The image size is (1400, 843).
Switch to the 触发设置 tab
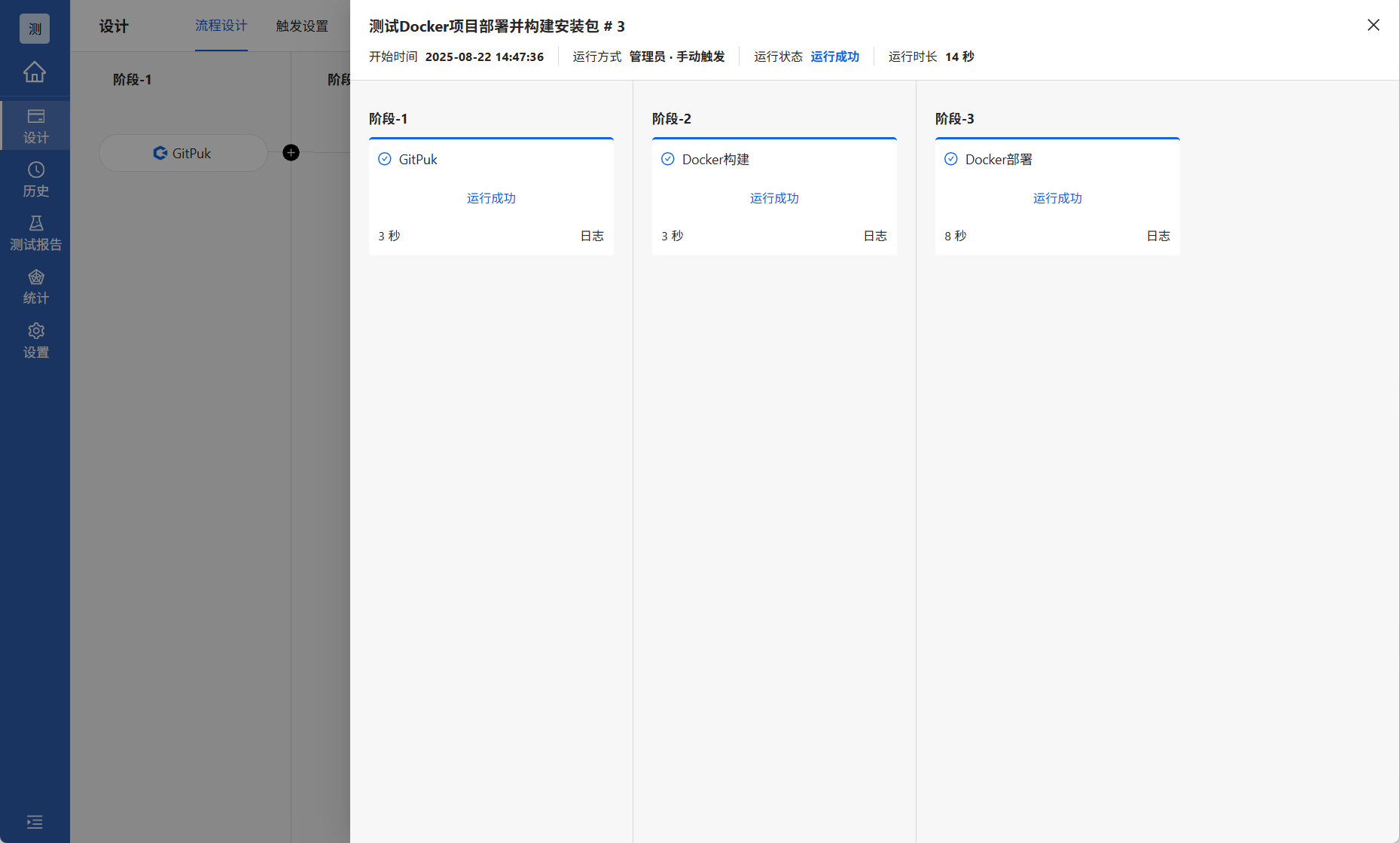[301, 26]
